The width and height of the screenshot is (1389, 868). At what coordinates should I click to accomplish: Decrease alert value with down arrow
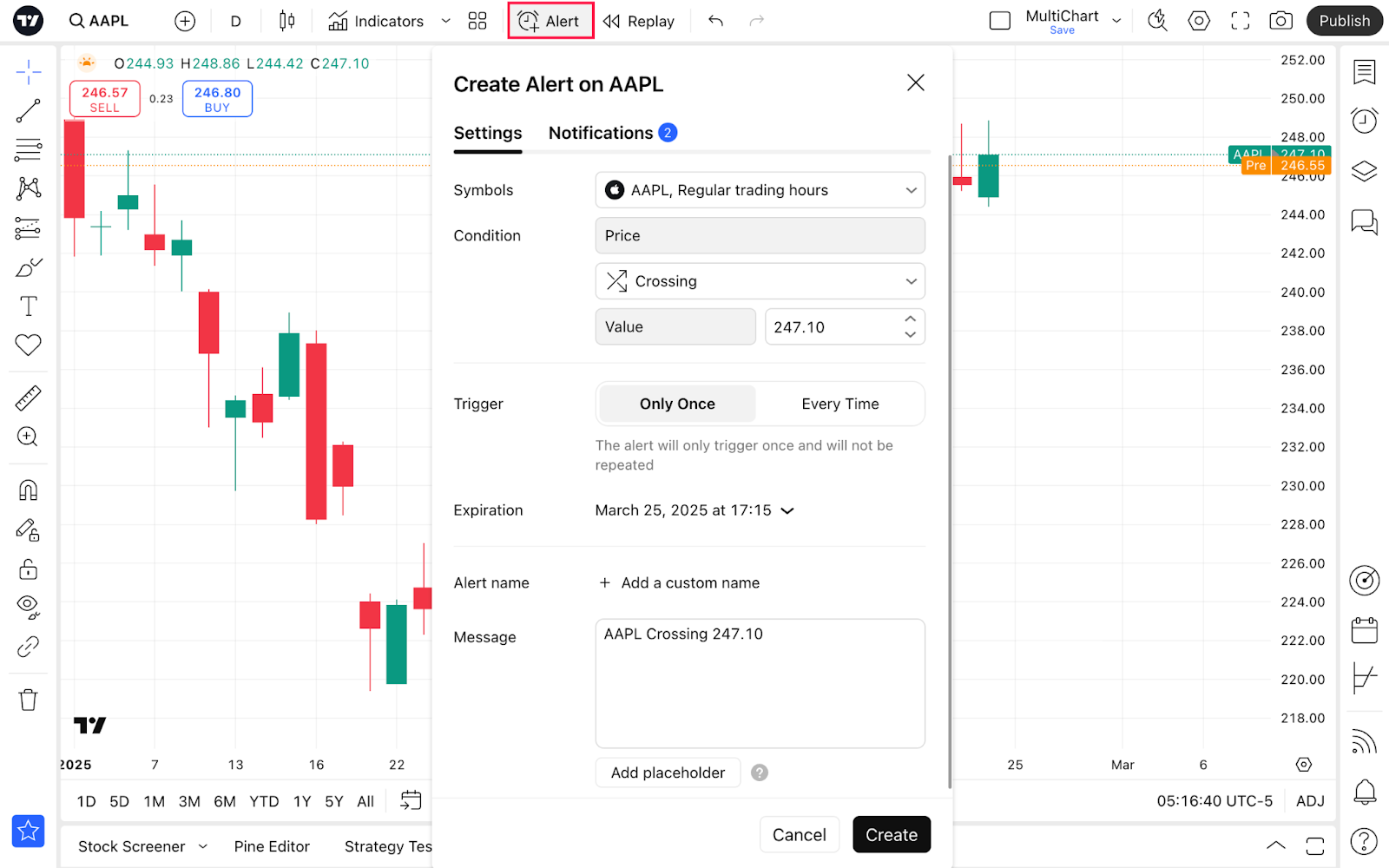coord(911,335)
